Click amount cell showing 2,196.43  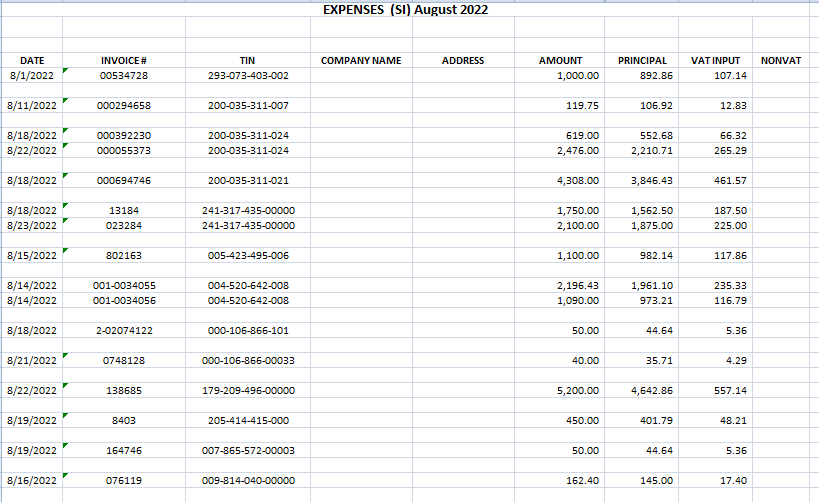[x=559, y=285]
